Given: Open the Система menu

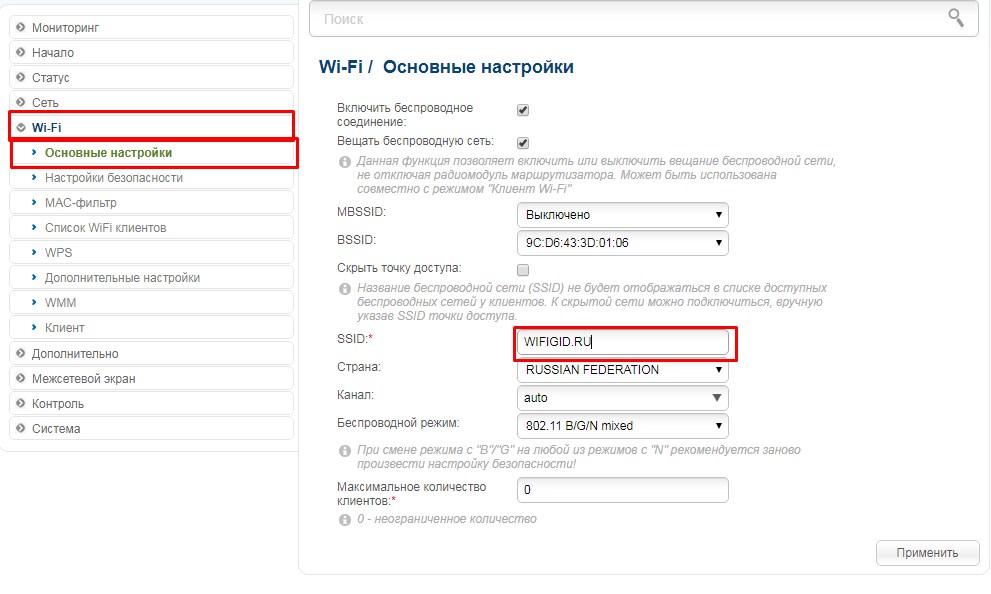Looking at the screenshot, I should 152,428.
